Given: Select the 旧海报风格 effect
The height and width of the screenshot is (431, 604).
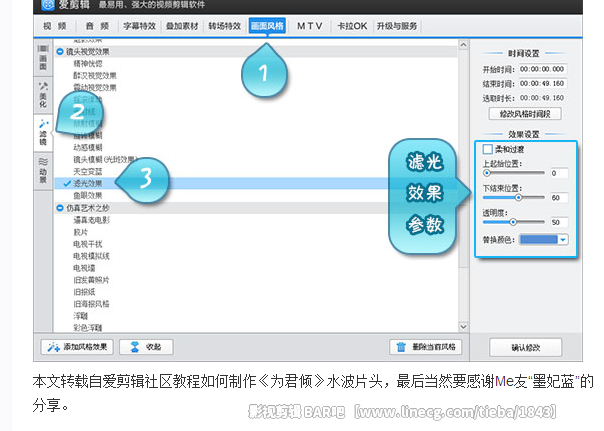Looking at the screenshot, I should 91,304.
